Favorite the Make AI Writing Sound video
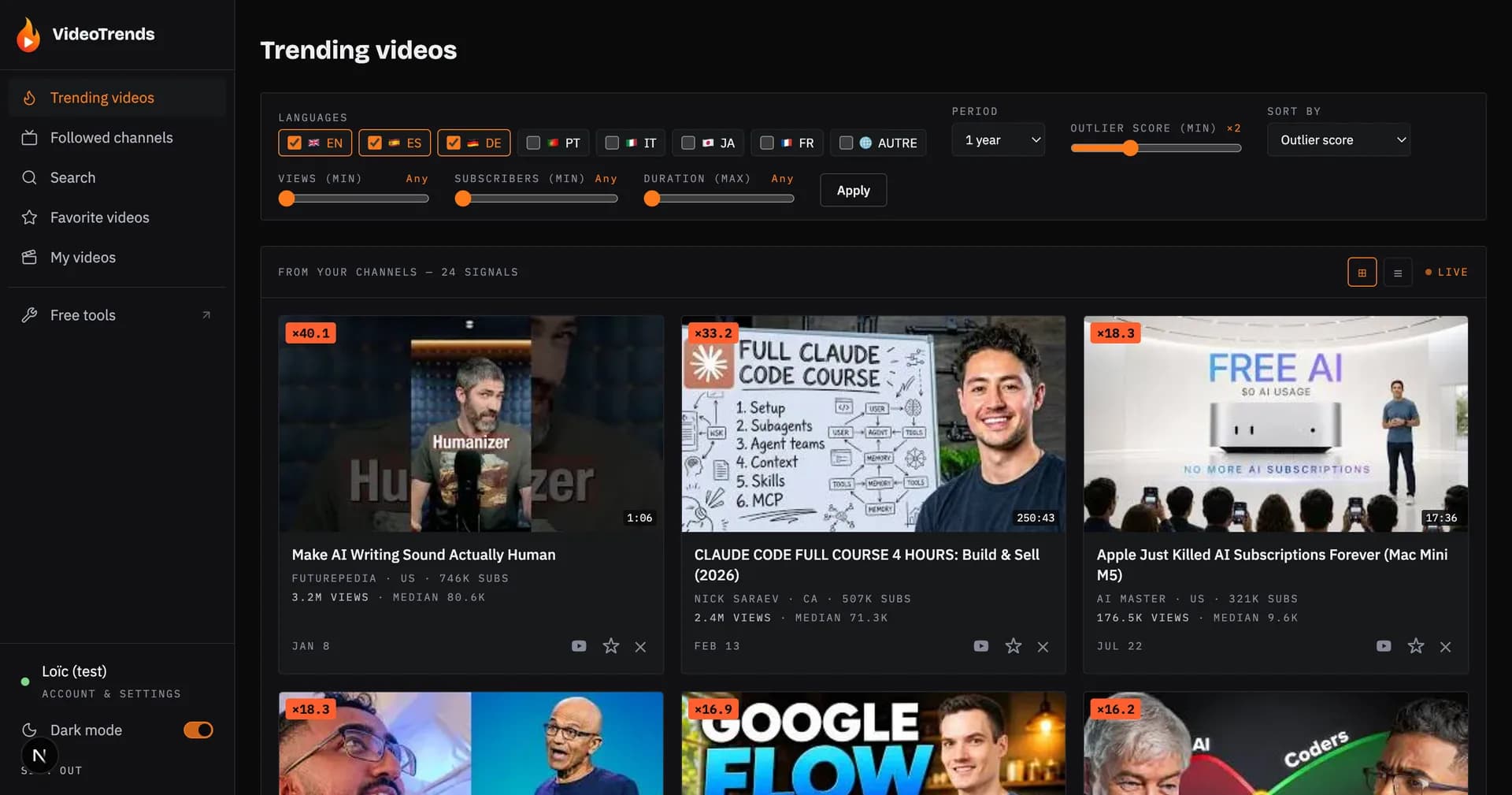Viewport: 1512px width, 795px height. point(610,646)
